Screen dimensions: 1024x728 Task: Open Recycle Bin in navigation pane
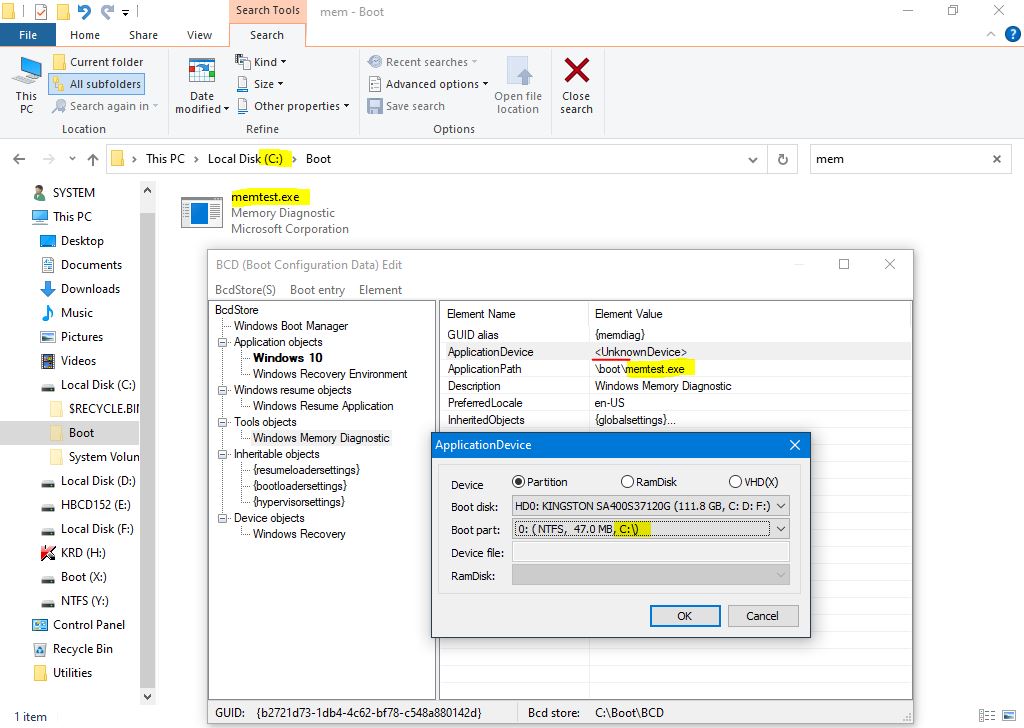point(82,649)
